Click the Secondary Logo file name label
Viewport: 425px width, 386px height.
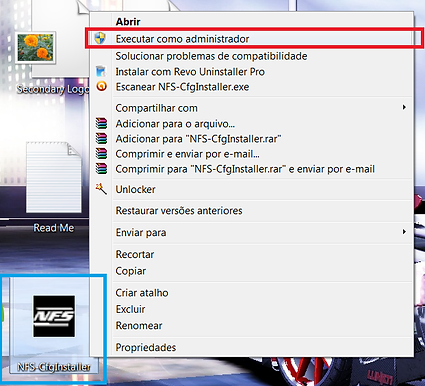coord(53,89)
